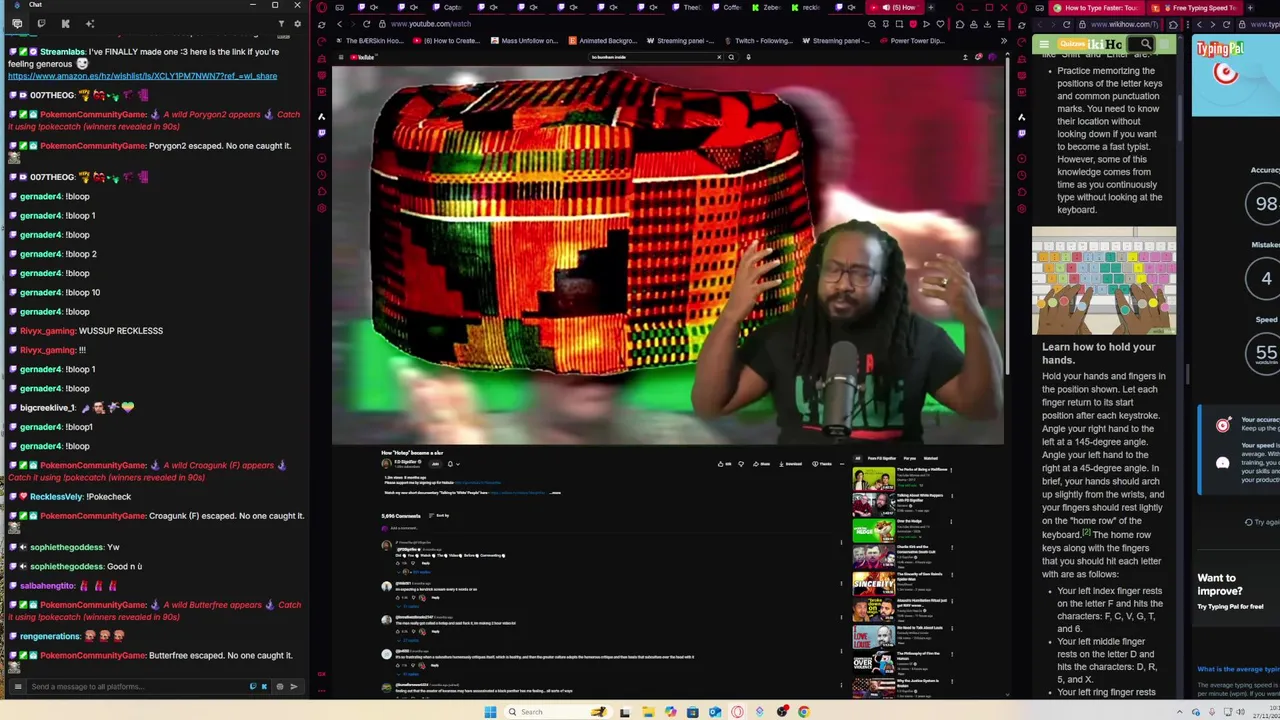Screen dimensions: 1280x720
Task: Click the YouTube voice search microphone
Action: tap(748, 57)
